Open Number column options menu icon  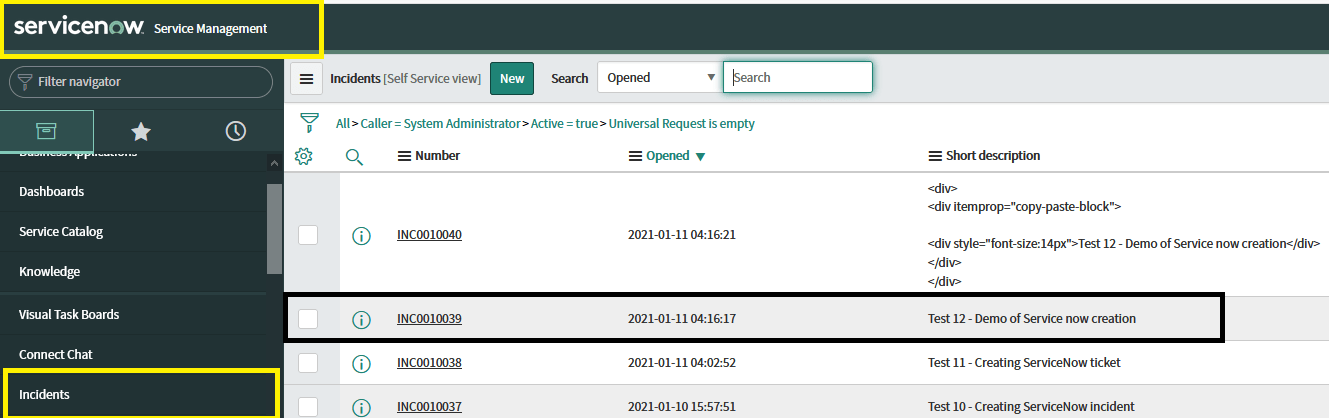pyautogui.click(x=404, y=156)
